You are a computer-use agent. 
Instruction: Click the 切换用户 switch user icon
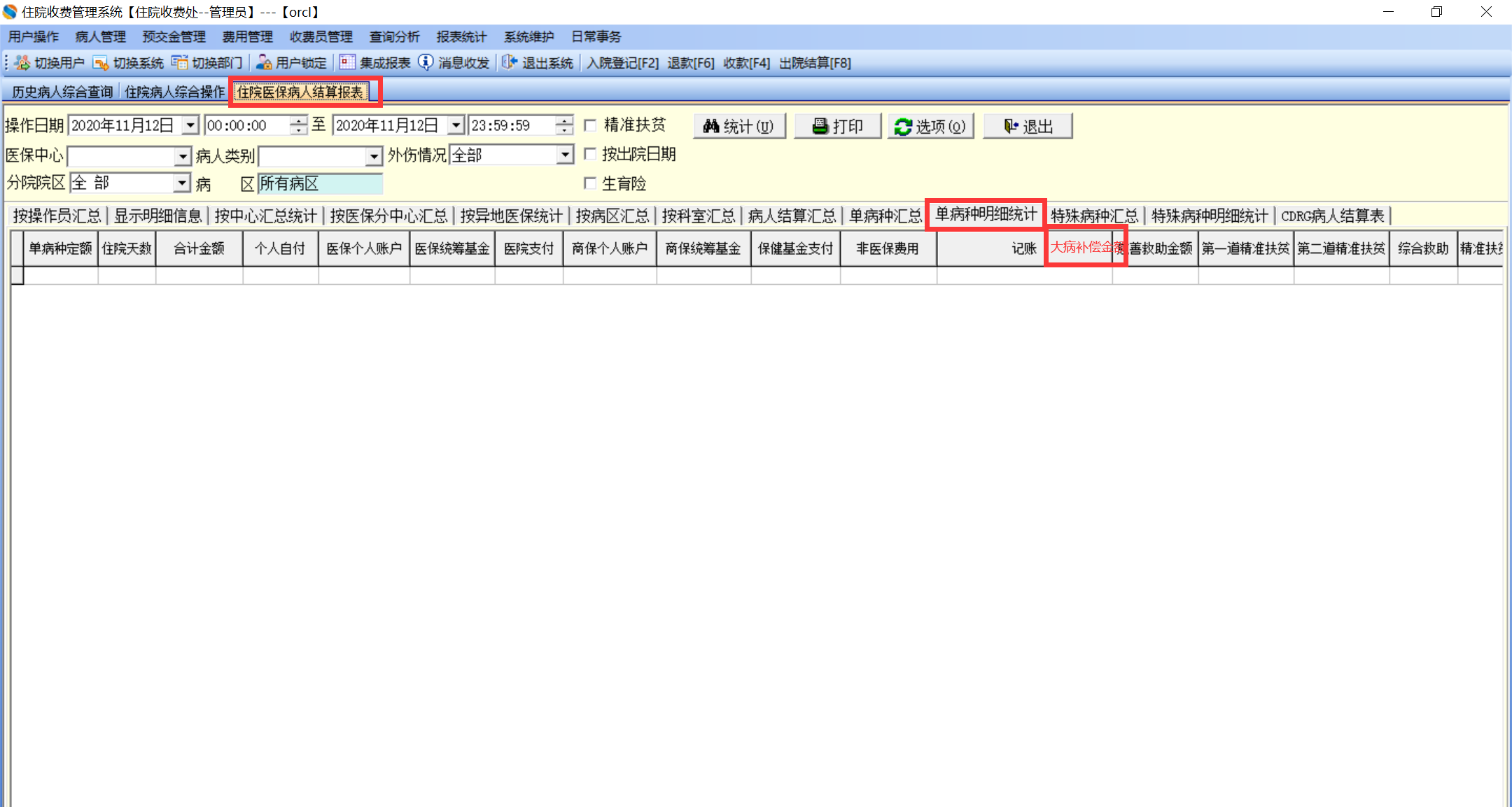(22, 63)
